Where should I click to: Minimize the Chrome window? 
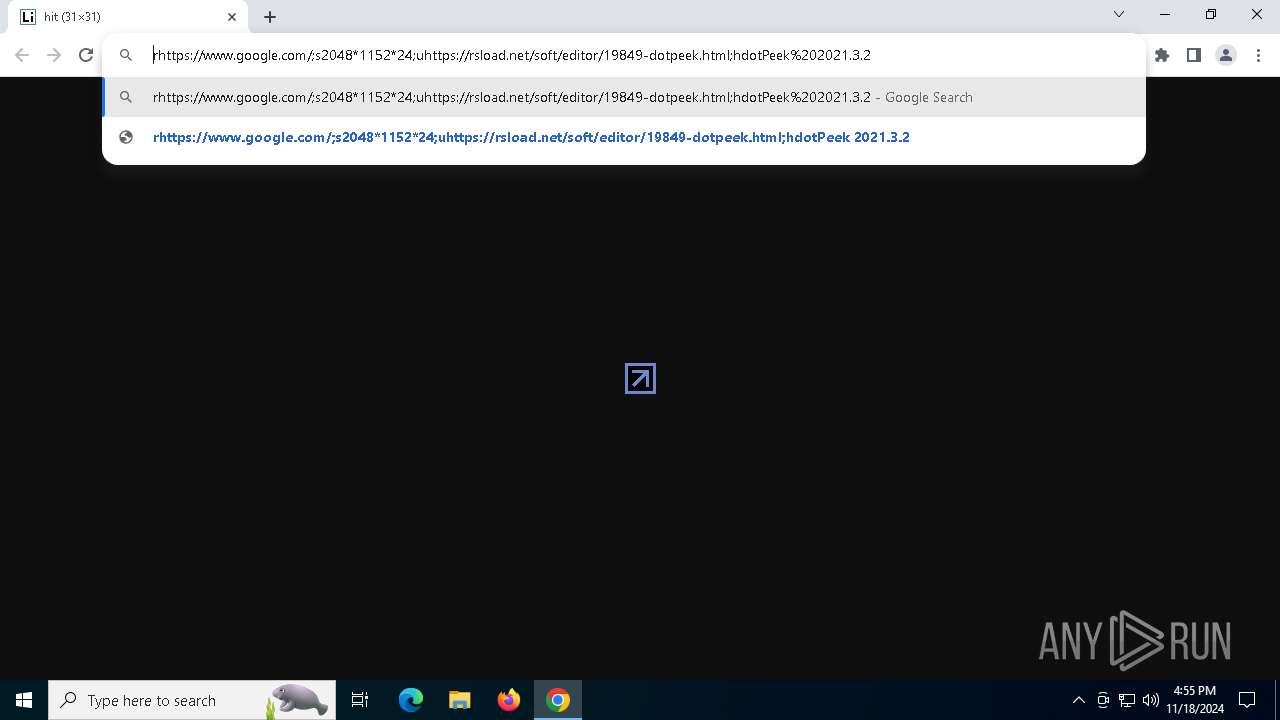[1165, 14]
